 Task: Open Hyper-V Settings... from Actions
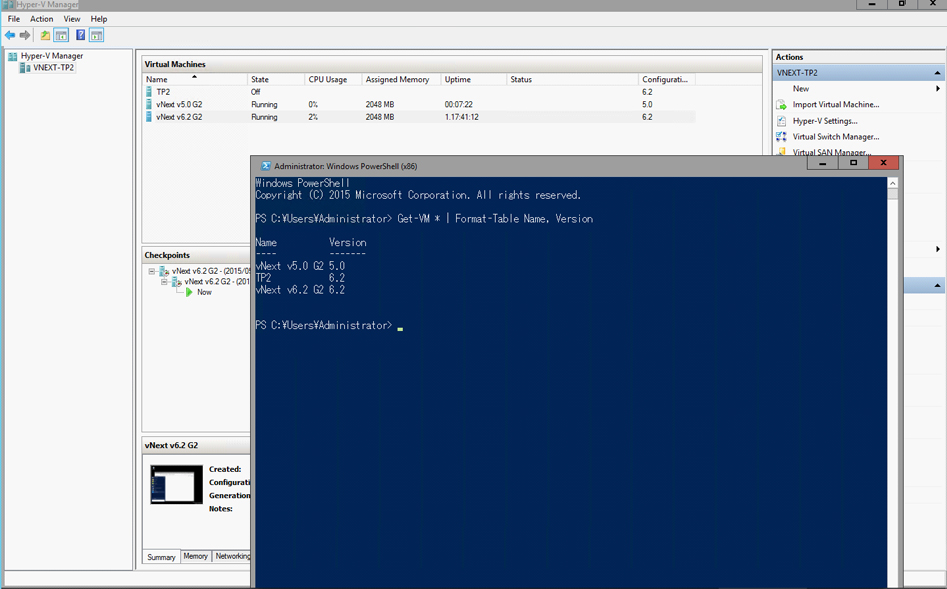tap(825, 121)
